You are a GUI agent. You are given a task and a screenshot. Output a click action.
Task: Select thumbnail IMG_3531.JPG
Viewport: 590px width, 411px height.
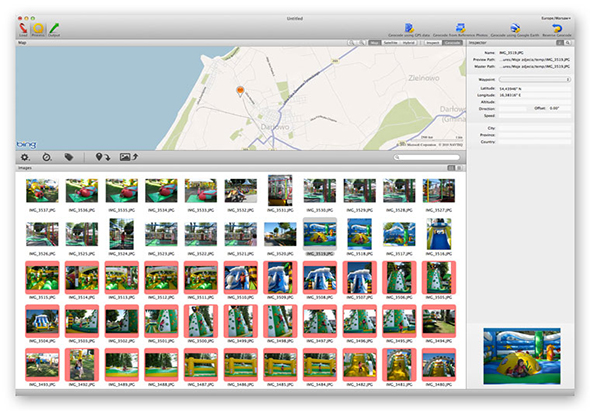tap(280, 190)
